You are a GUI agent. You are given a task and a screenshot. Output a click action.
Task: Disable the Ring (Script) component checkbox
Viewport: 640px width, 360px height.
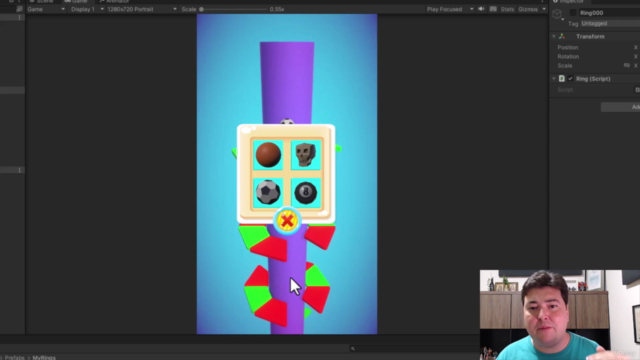(570, 78)
